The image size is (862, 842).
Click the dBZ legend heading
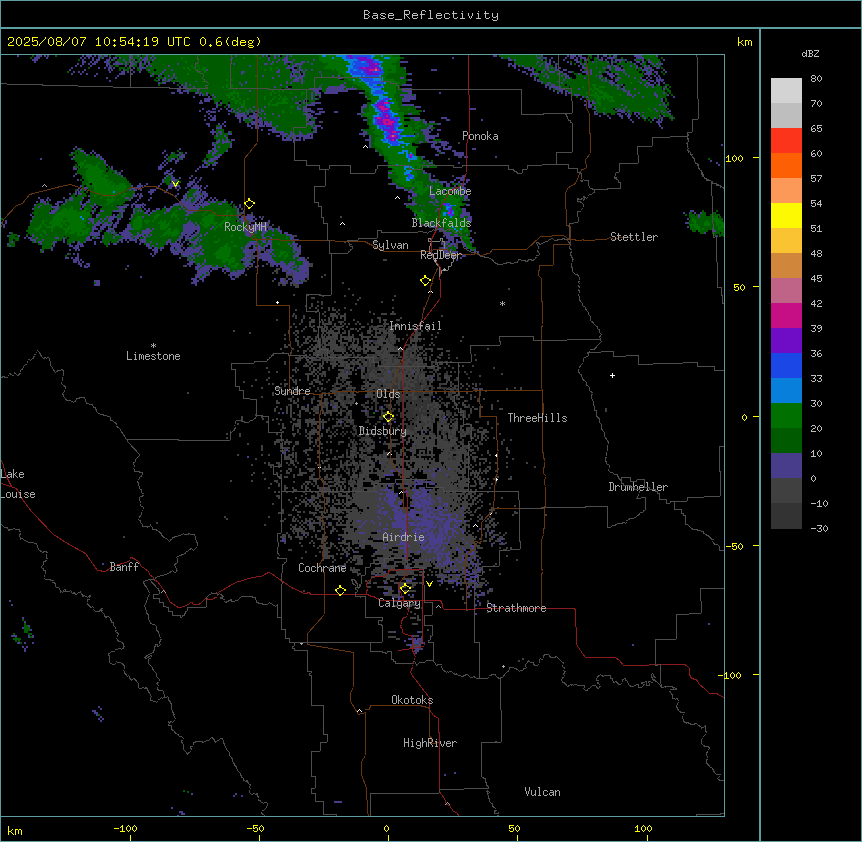pyautogui.click(x=810, y=53)
